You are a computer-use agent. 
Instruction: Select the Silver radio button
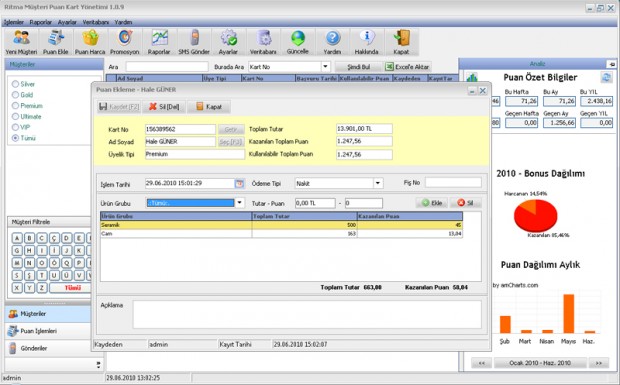[x=15, y=84]
